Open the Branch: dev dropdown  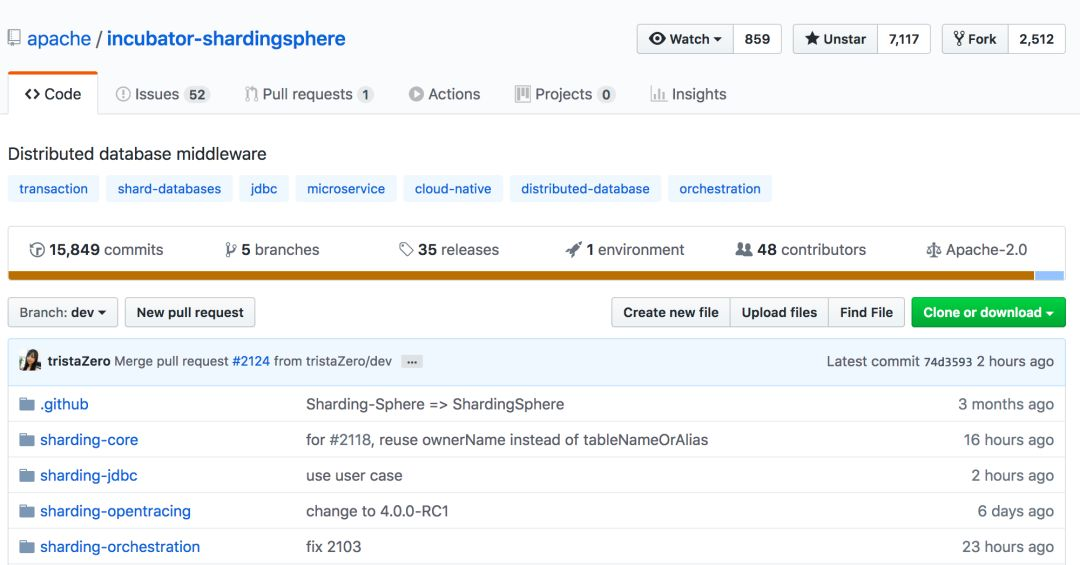(63, 312)
